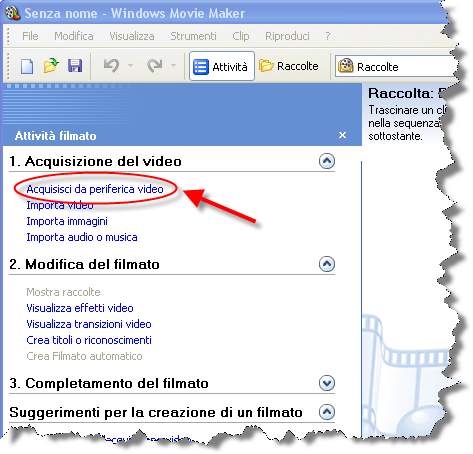This screenshot has height=454, width=473.
Task: Open the Riproduci menu
Action: 287,36
